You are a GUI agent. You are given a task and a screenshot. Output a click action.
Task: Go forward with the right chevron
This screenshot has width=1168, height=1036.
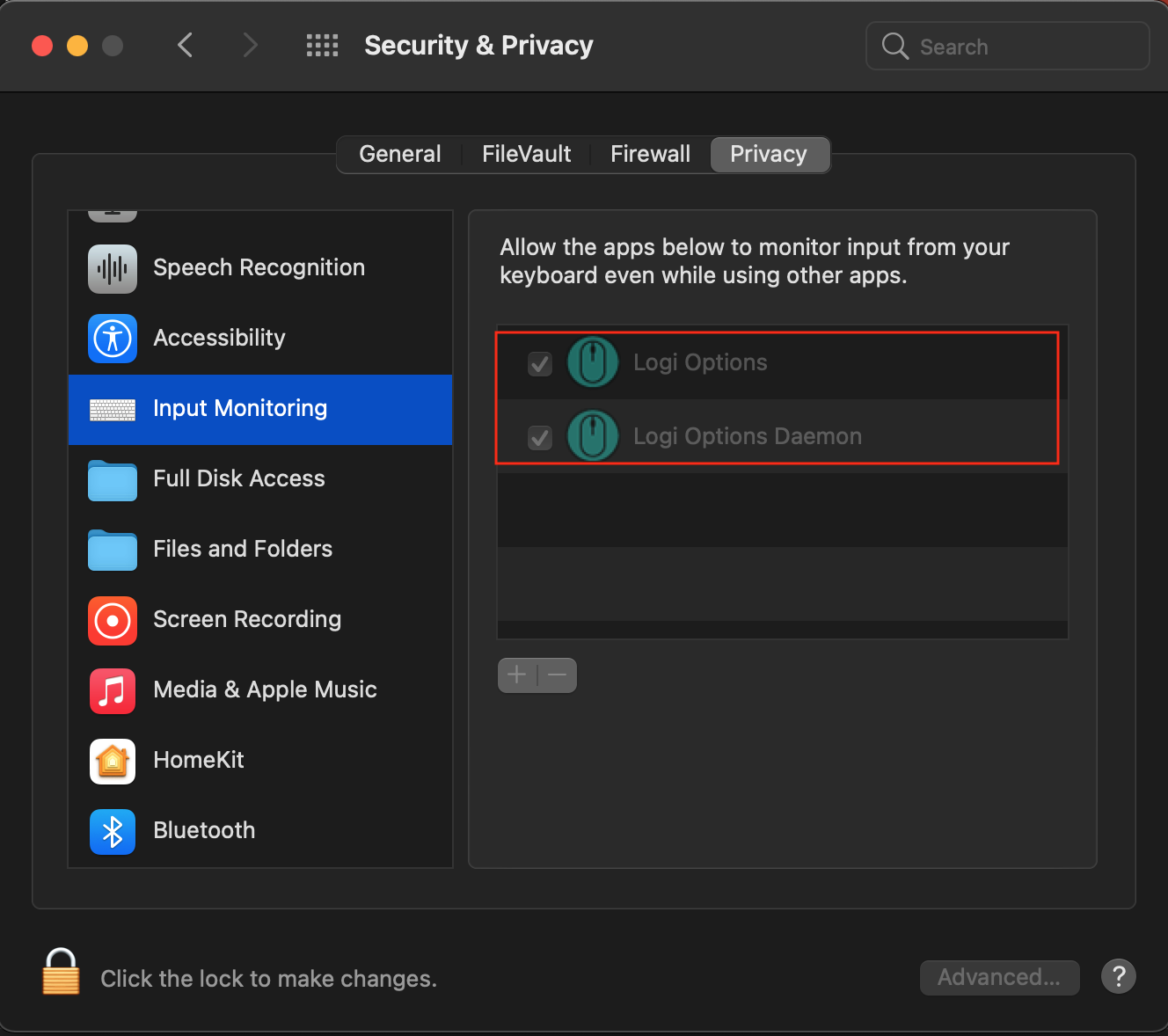[x=251, y=45]
